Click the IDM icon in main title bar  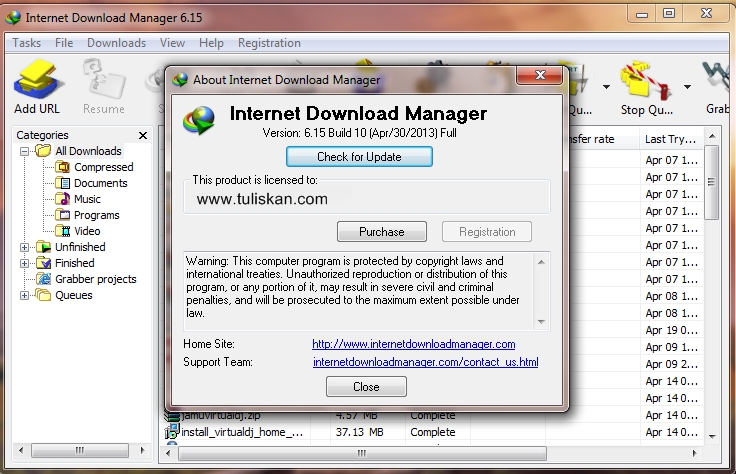click(13, 17)
